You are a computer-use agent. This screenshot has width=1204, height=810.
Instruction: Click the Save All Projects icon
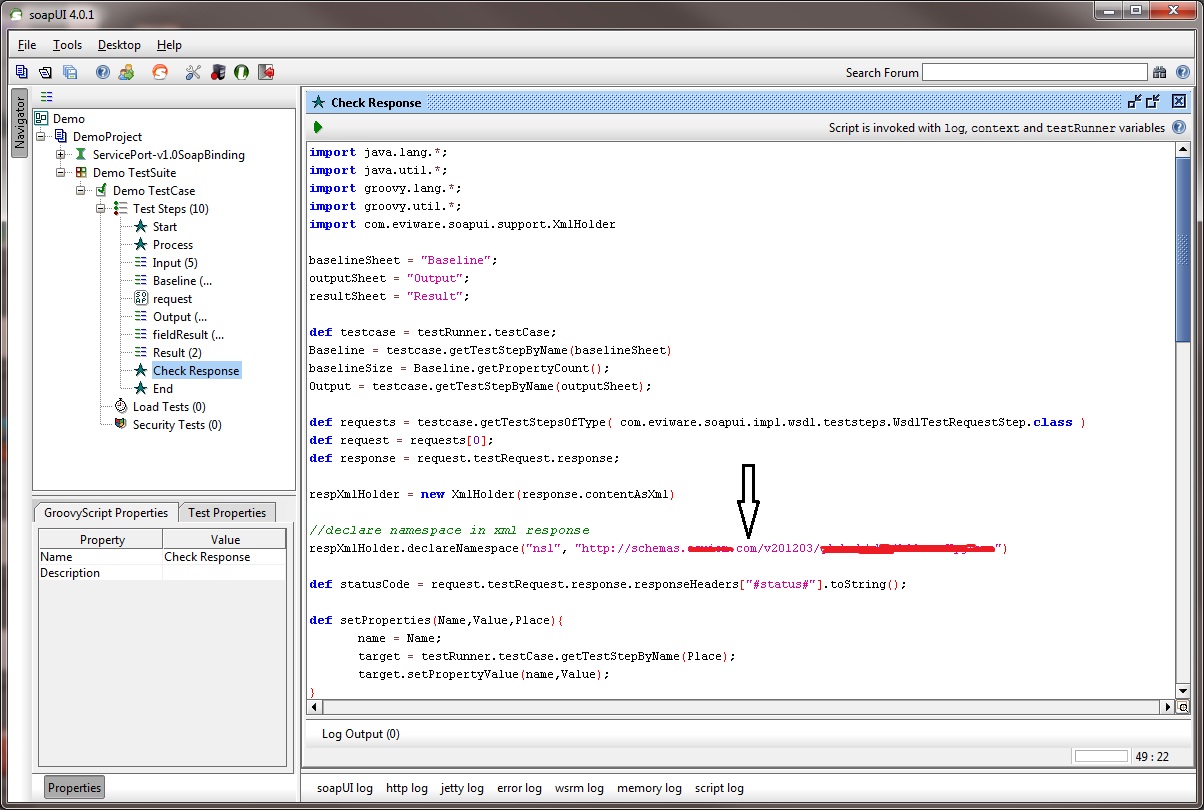70,72
